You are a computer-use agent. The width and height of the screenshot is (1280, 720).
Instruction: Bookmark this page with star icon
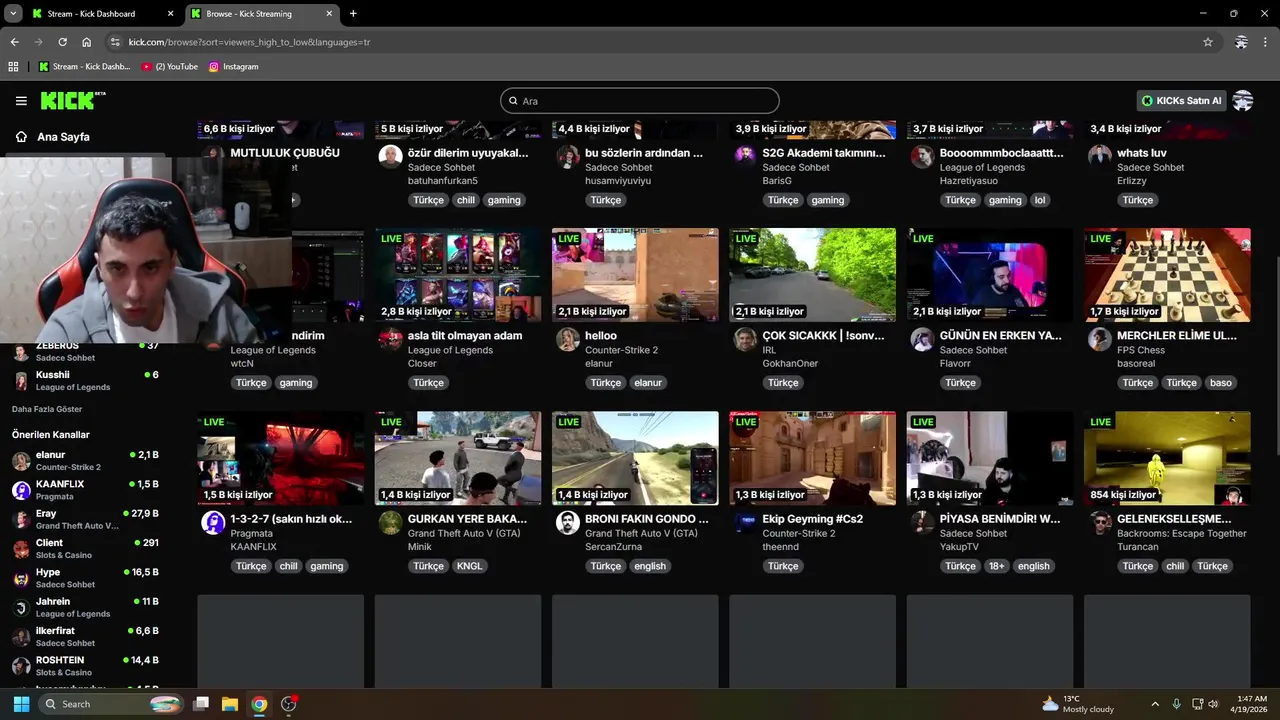(1208, 42)
